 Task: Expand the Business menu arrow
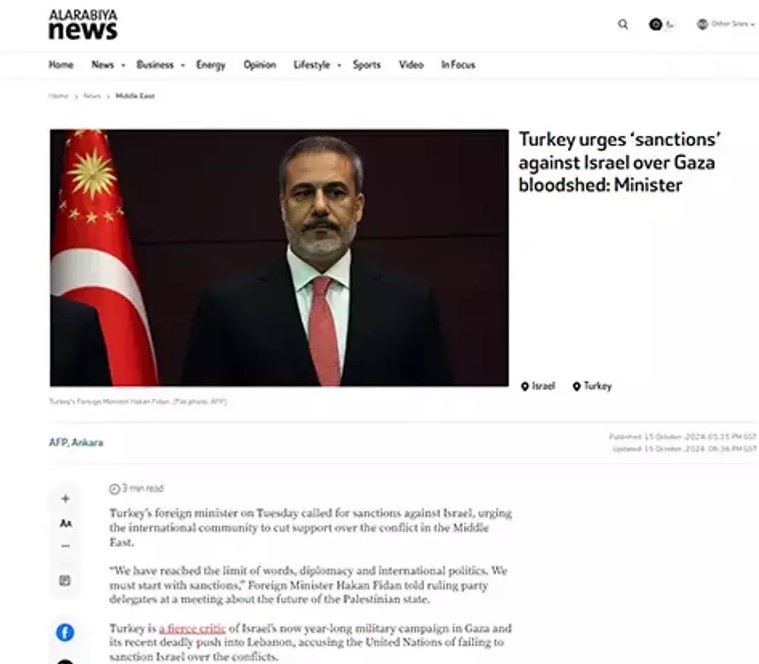[183, 65]
